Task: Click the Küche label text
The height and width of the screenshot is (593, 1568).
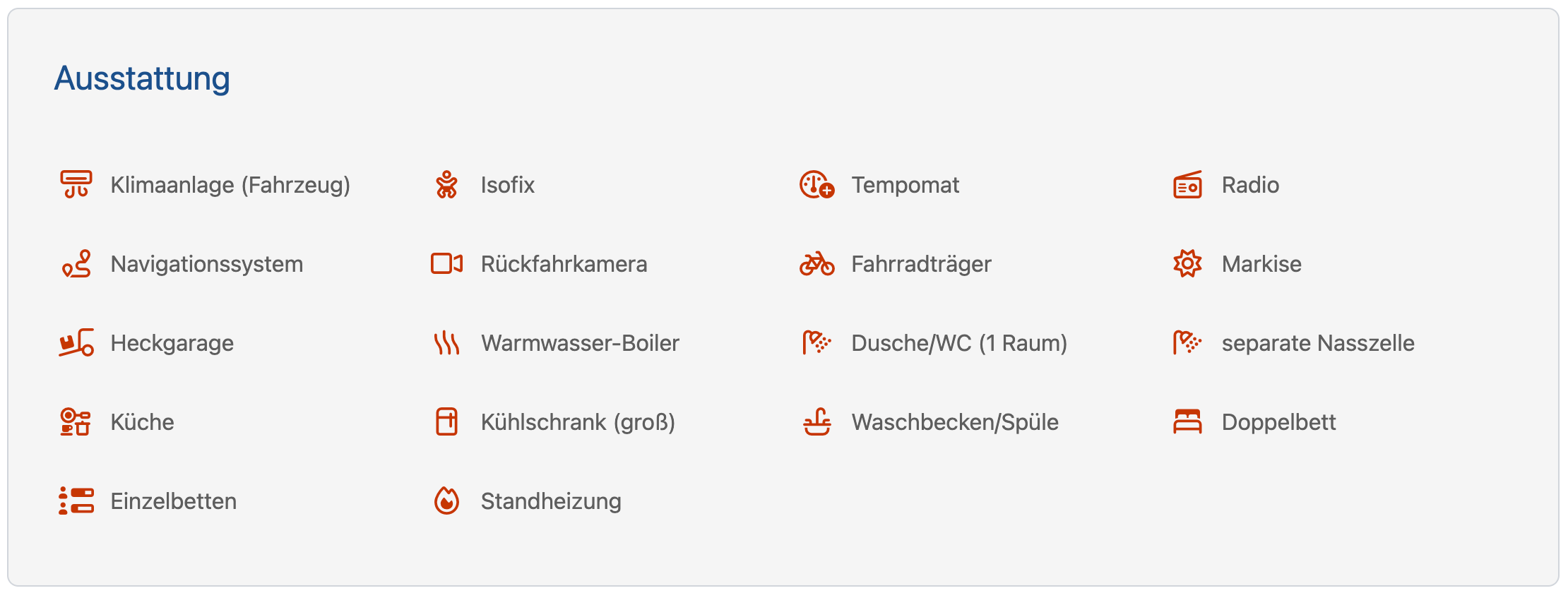Action: tap(142, 422)
